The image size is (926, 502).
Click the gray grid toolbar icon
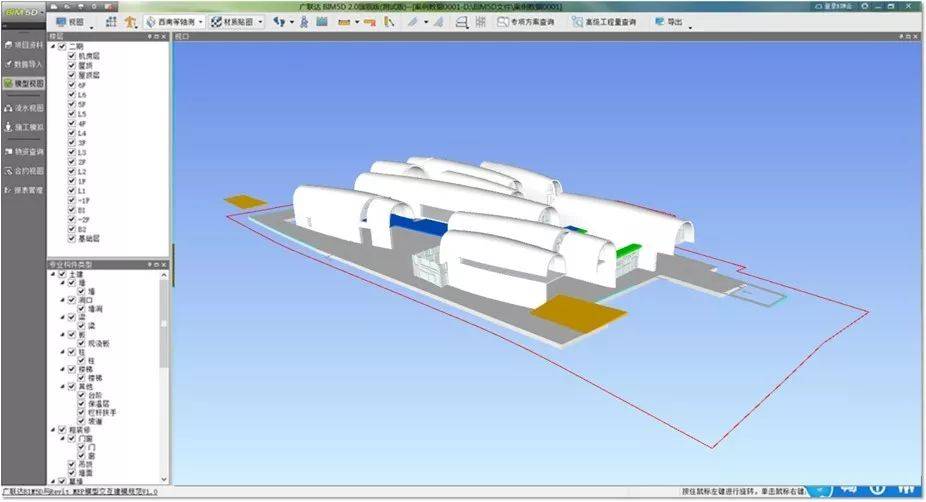(481, 22)
